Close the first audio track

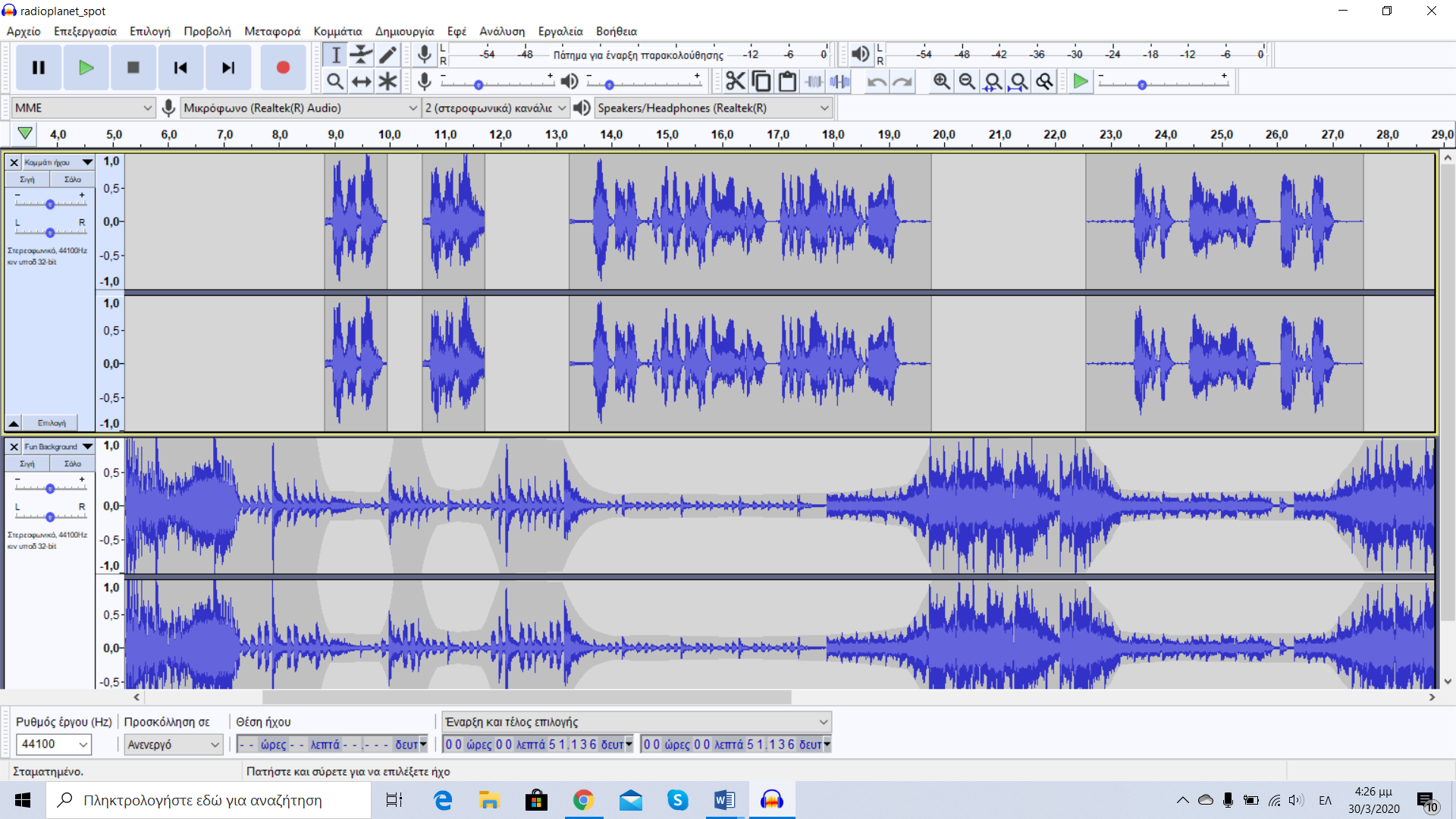coord(14,162)
